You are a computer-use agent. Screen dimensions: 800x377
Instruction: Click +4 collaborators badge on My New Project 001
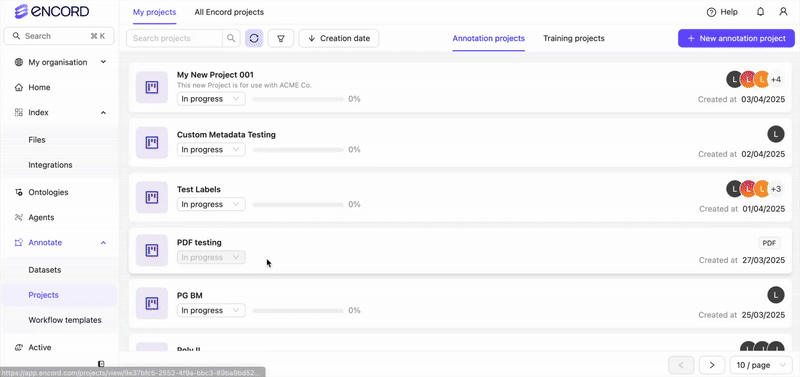click(x=776, y=80)
